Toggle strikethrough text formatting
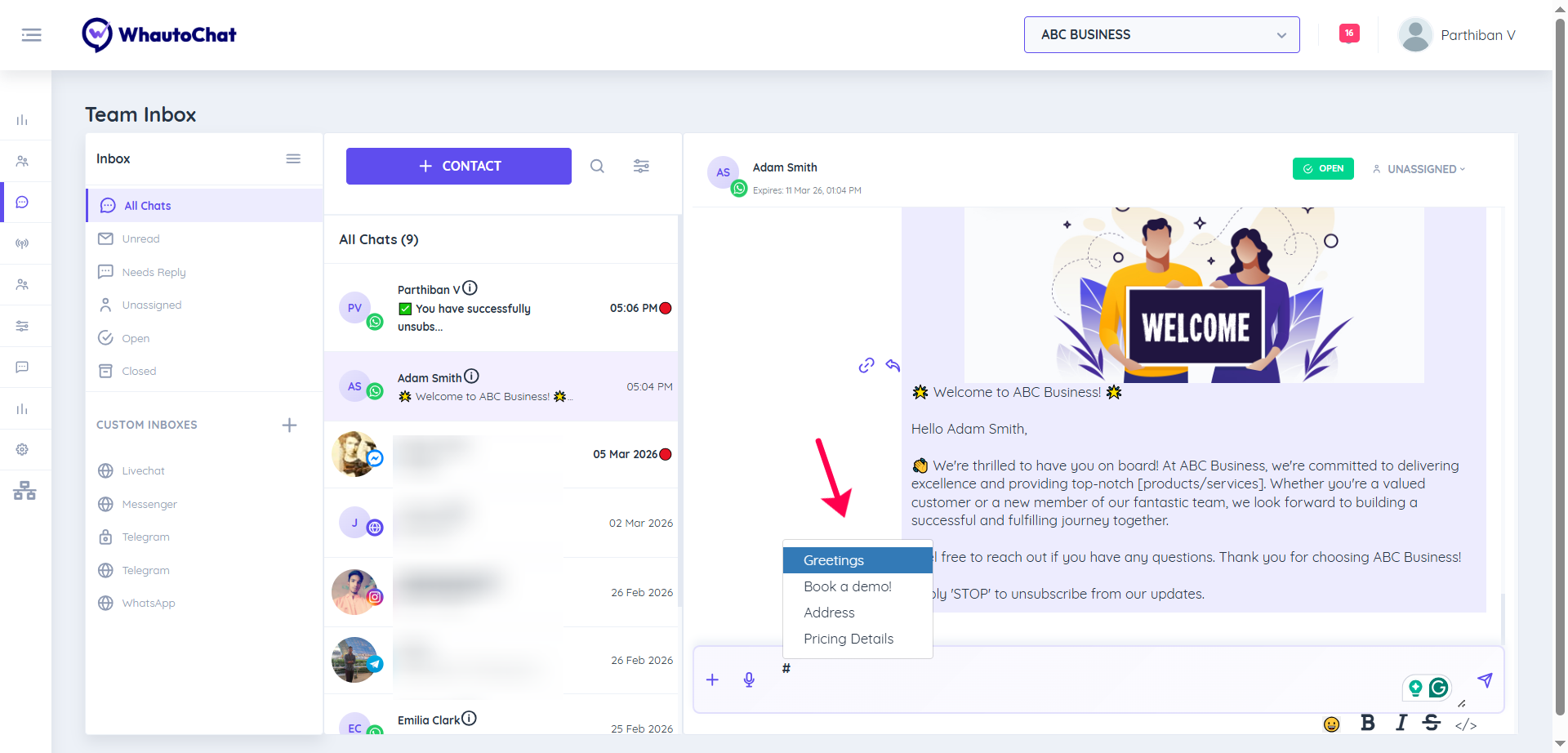The height and width of the screenshot is (753, 1568). pyautogui.click(x=1431, y=723)
